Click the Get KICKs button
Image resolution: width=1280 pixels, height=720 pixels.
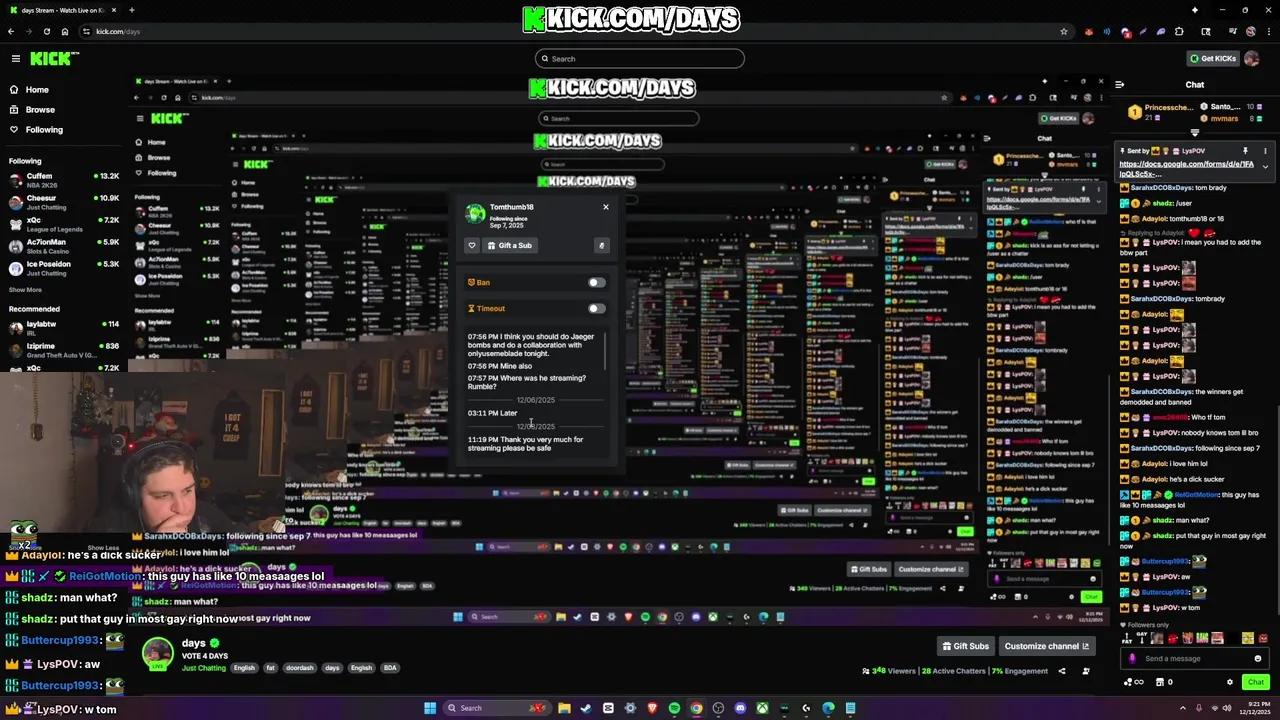1213,58
